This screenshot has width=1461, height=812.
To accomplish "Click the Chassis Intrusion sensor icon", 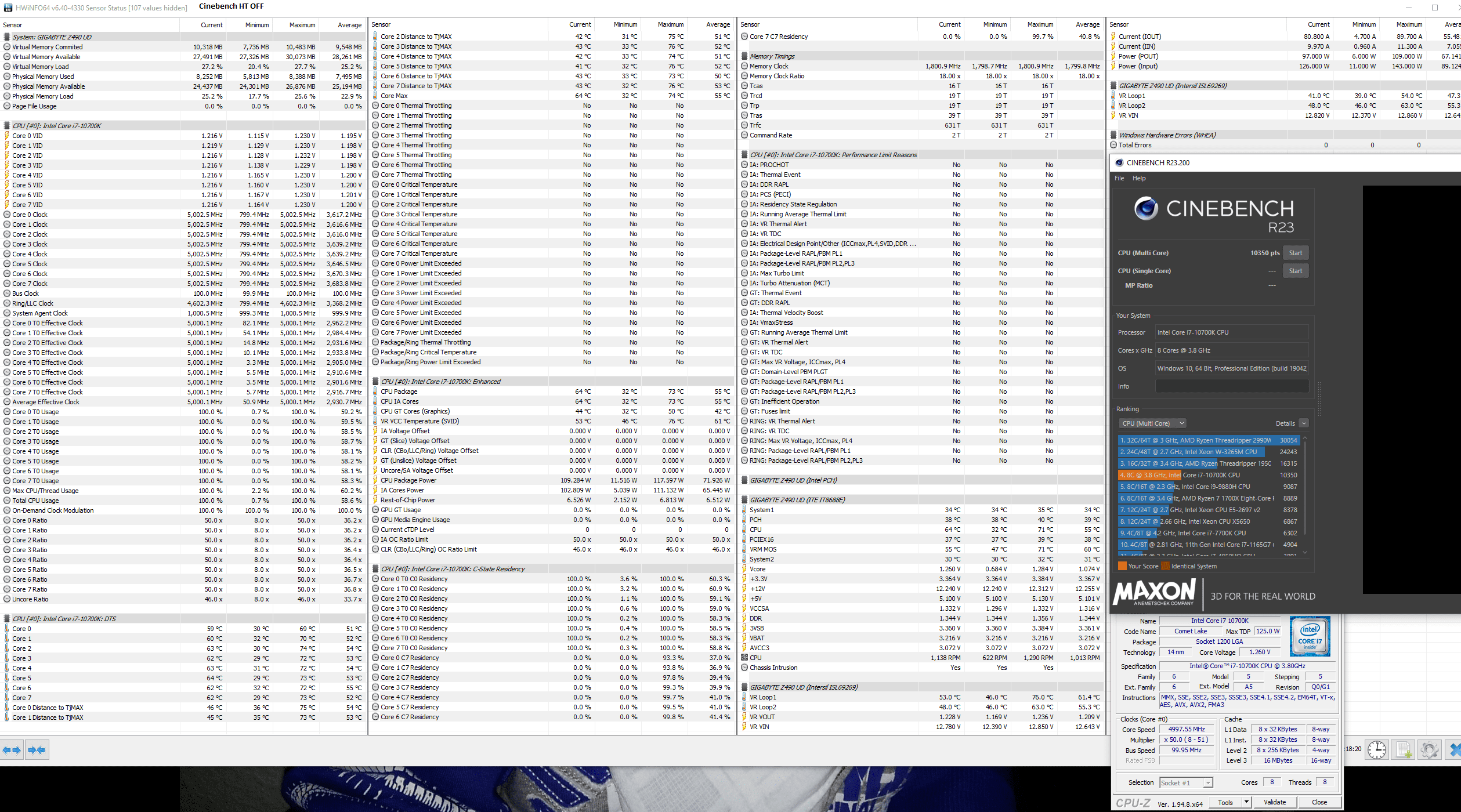I will point(744,668).
